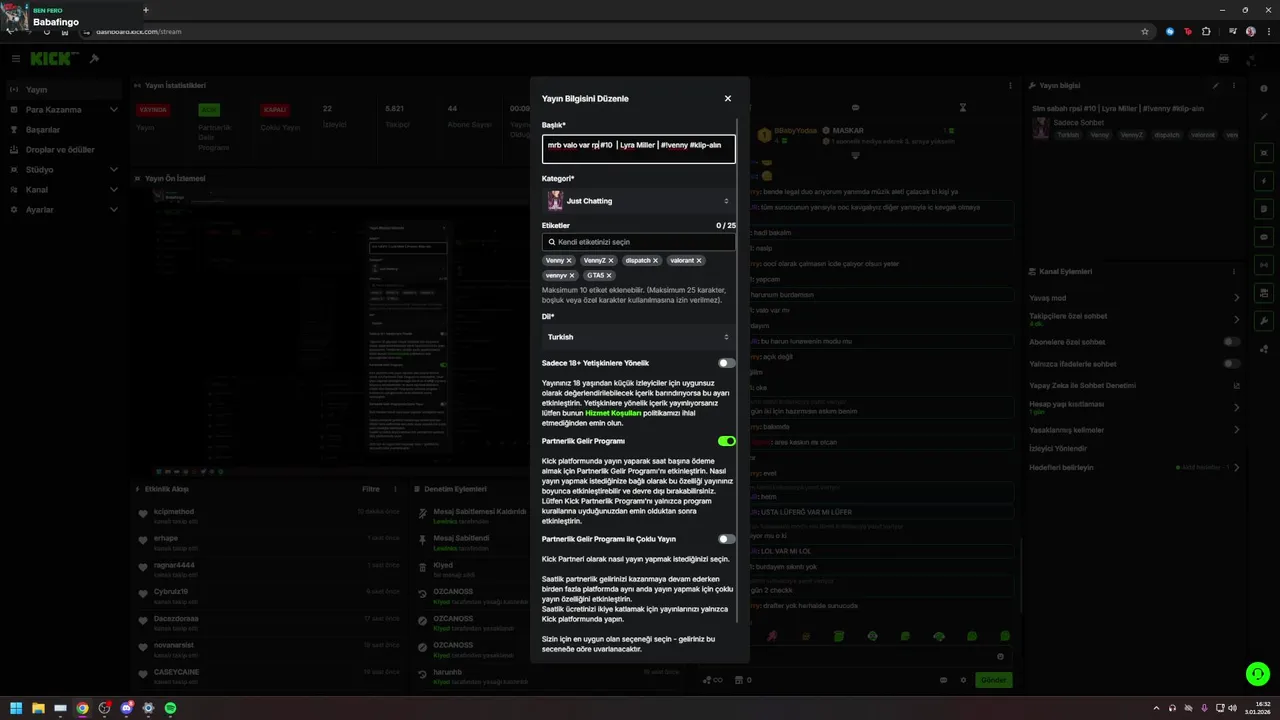Click the Başlık stream title field
Image resolution: width=1280 pixels, height=720 pixels.
[x=638, y=149]
